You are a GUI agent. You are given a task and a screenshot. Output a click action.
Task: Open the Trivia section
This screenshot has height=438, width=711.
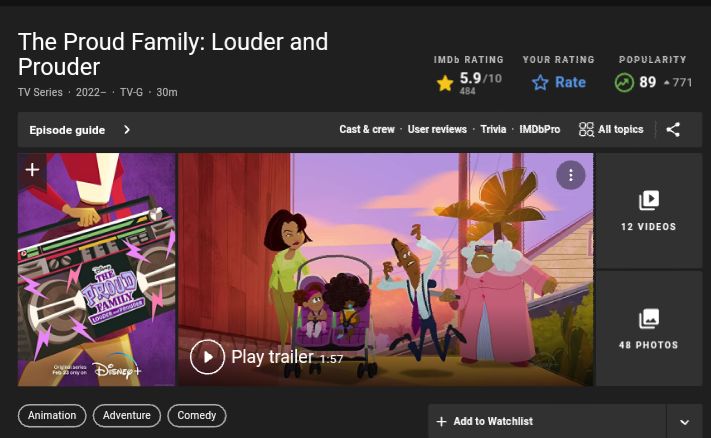pos(493,129)
